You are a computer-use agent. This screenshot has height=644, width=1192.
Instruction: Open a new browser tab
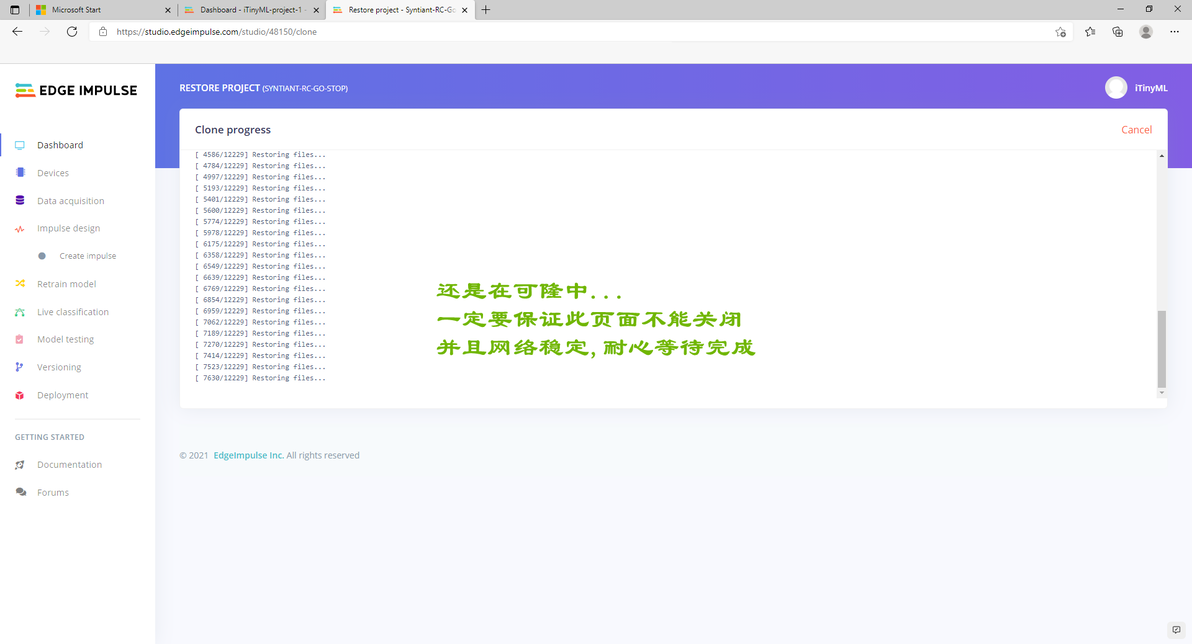pyautogui.click(x=486, y=10)
